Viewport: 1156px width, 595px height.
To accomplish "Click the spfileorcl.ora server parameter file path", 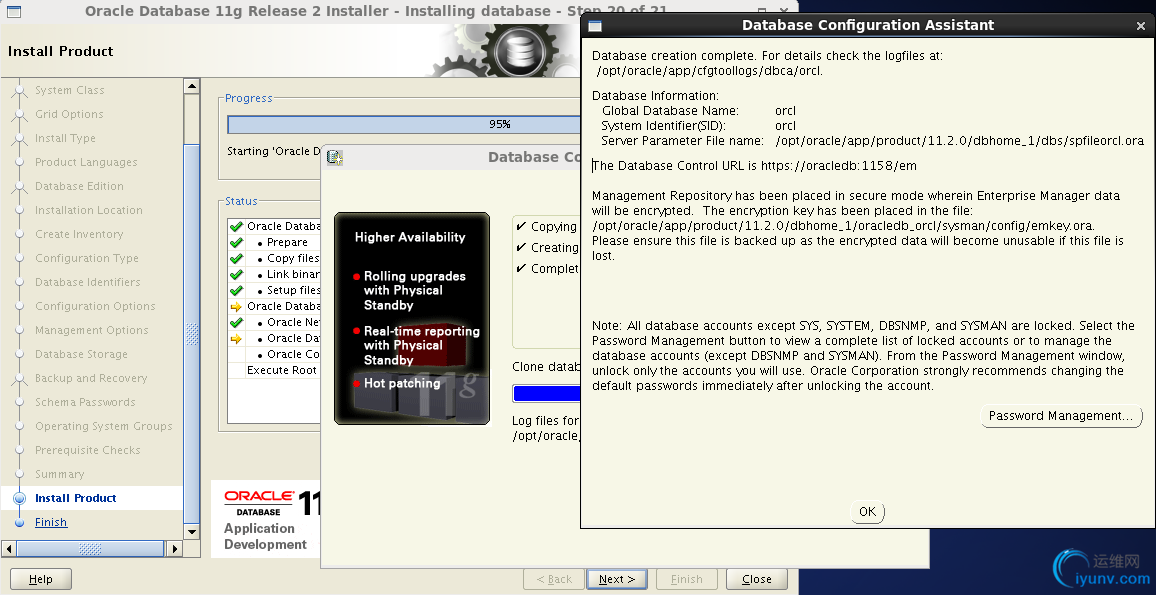I will coord(959,141).
